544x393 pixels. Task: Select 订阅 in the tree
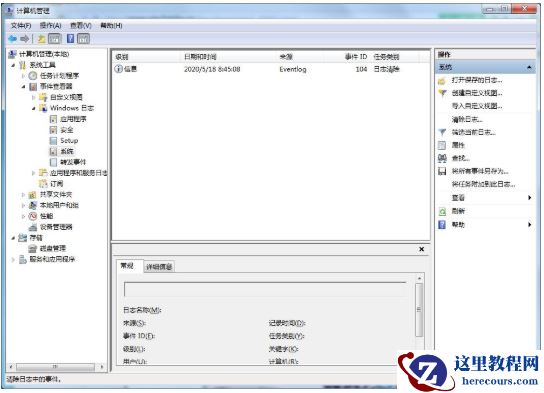tap(57, 184)
